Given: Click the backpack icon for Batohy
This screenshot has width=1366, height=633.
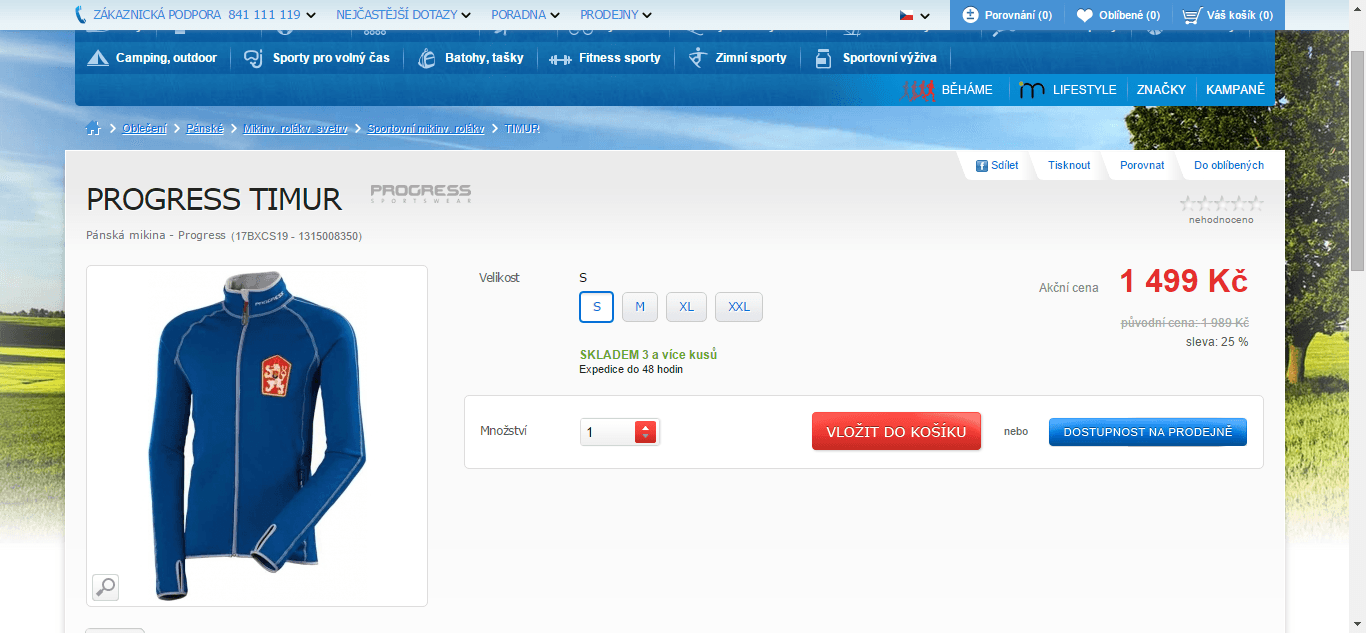Looking at the screenshot, I should (x=427, y=58).
